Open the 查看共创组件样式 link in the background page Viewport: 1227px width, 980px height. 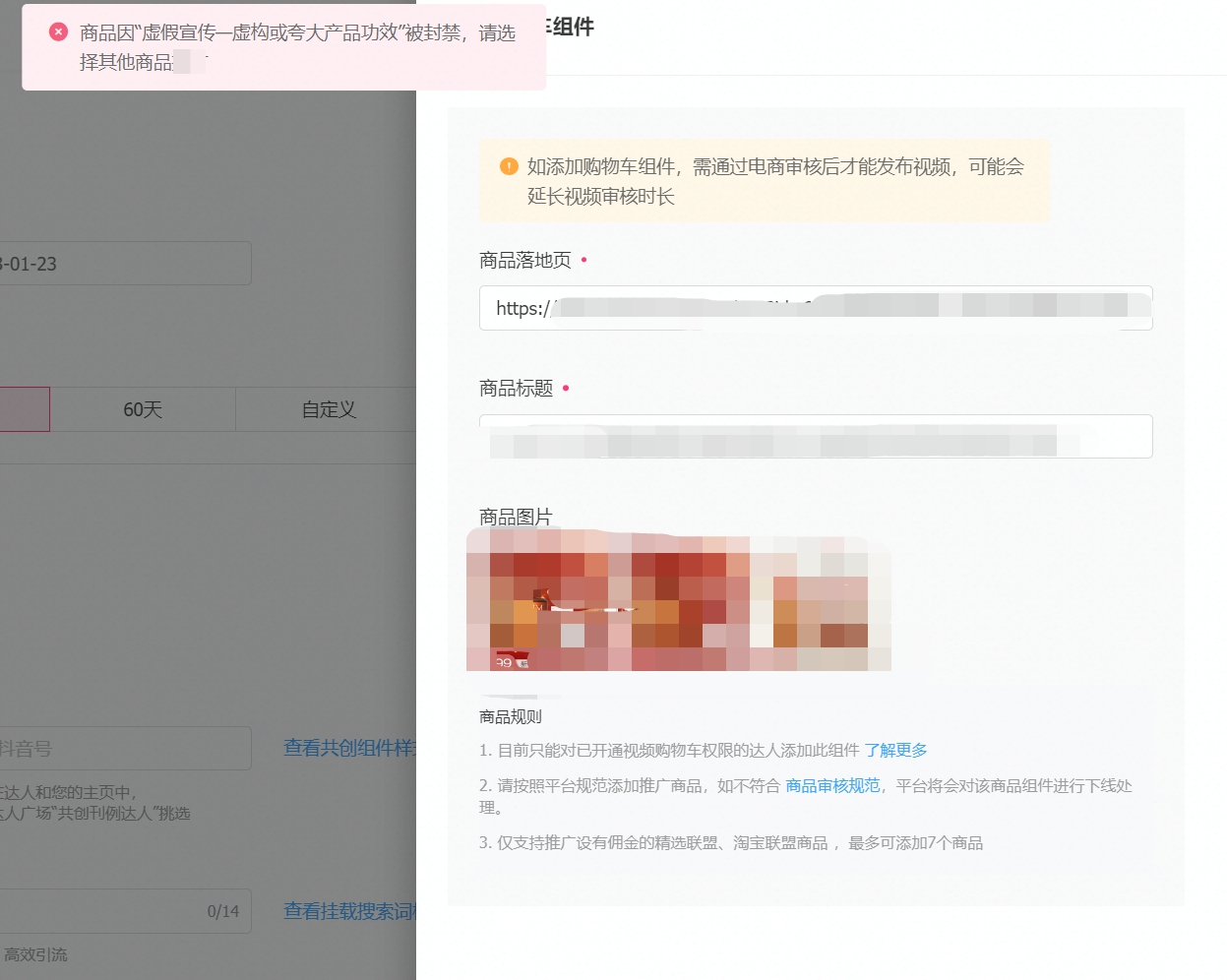tap(349, 749)
